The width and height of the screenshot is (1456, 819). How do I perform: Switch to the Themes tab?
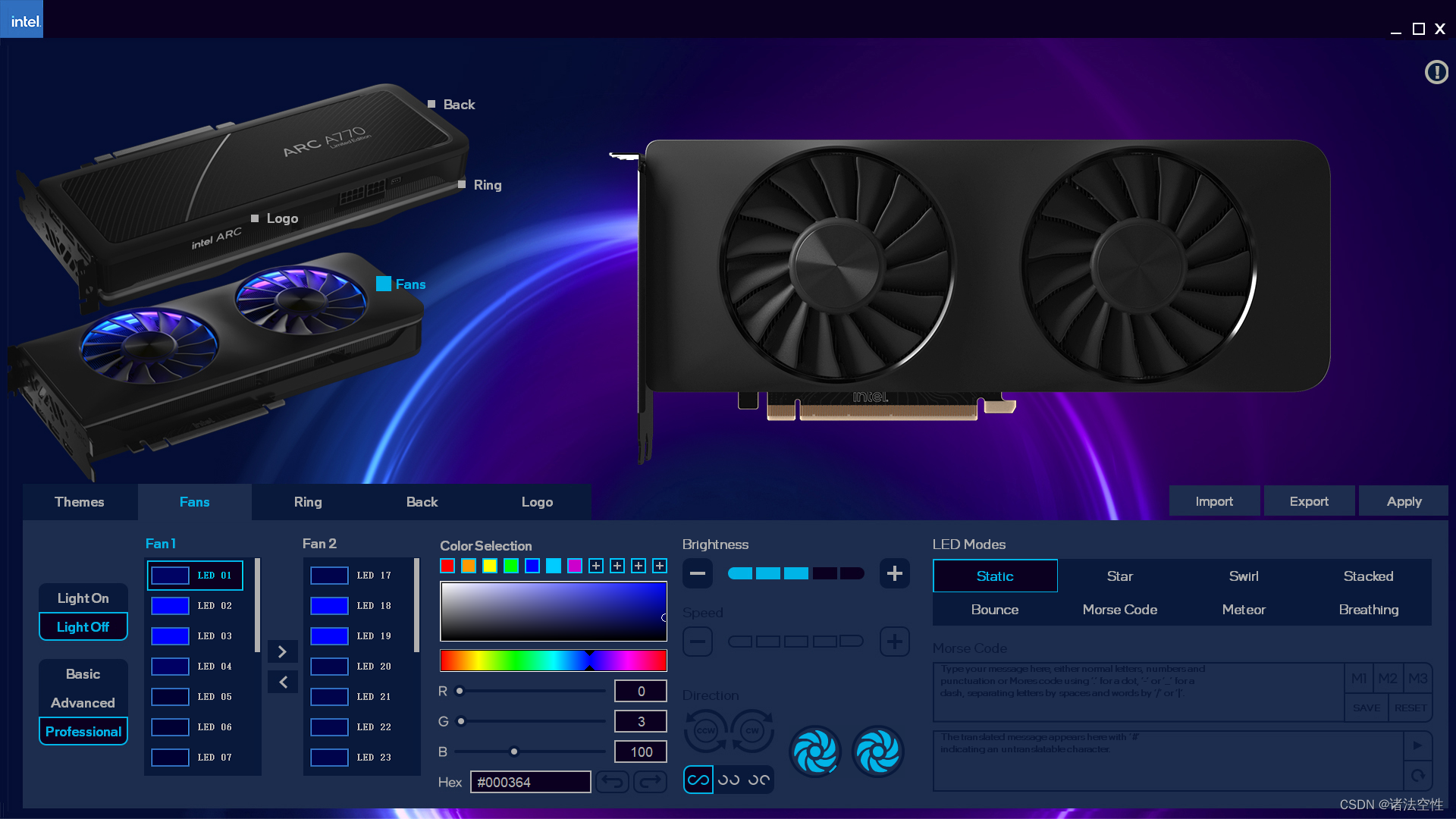pos(80,502)
